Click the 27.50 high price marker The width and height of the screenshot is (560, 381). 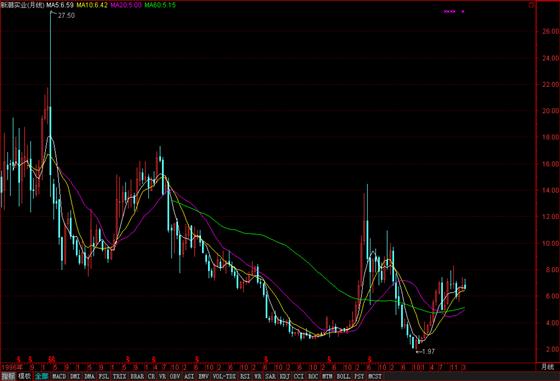[x=66, y=15]
